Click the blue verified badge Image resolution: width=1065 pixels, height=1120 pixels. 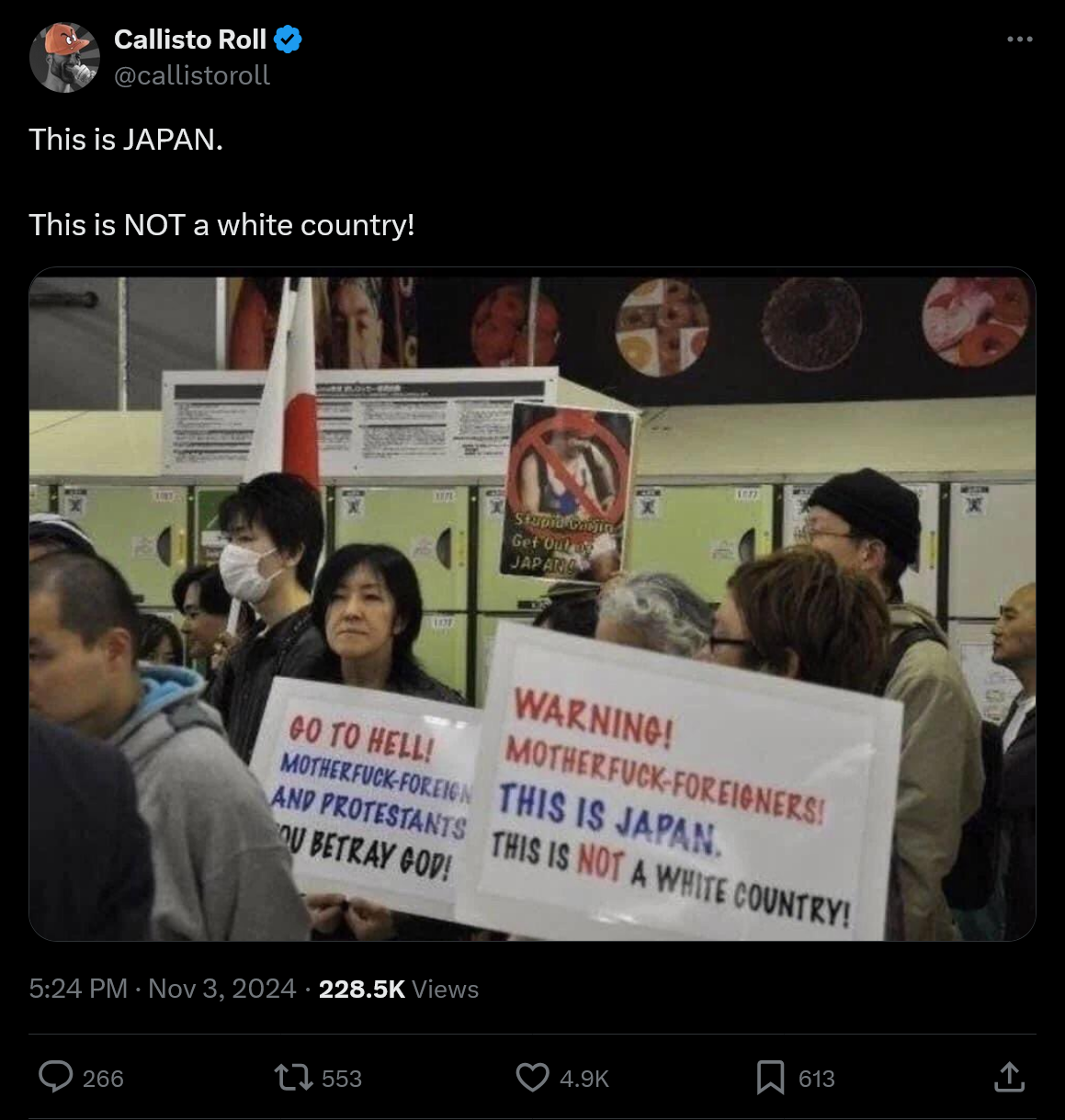click(x=288, y=40)
